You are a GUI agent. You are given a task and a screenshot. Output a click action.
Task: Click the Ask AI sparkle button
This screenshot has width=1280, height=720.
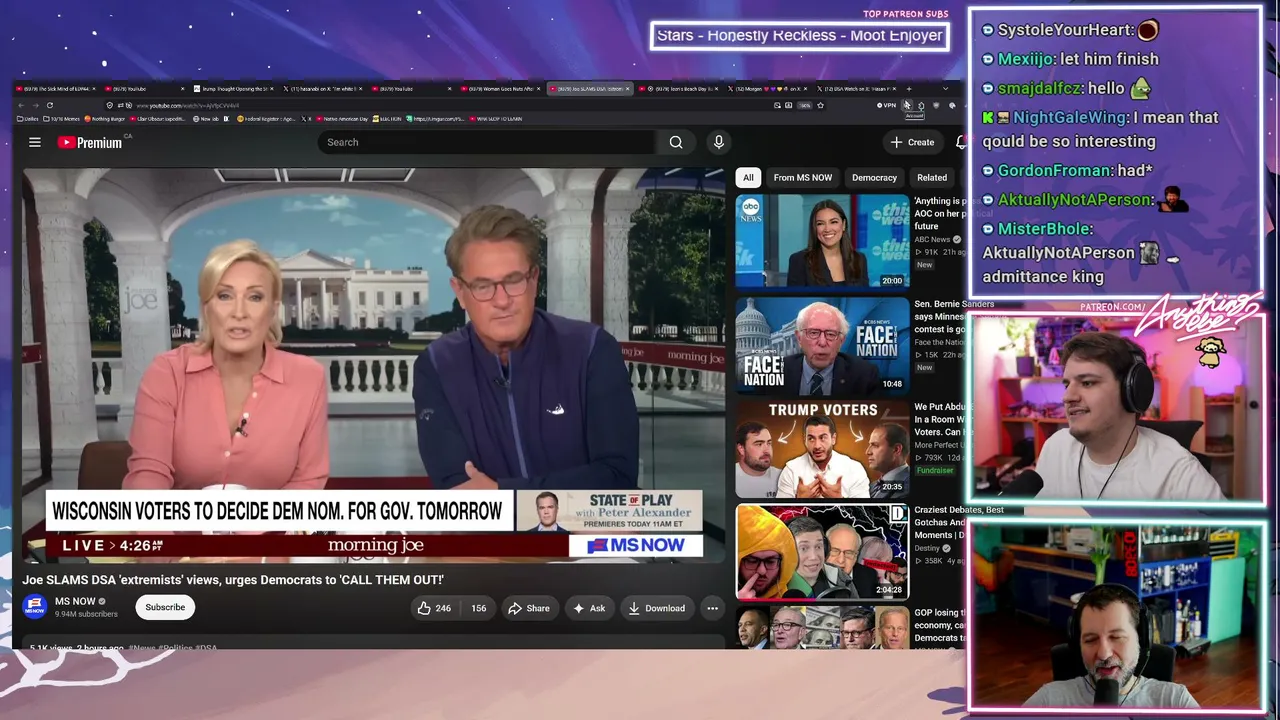pos(588,608)
